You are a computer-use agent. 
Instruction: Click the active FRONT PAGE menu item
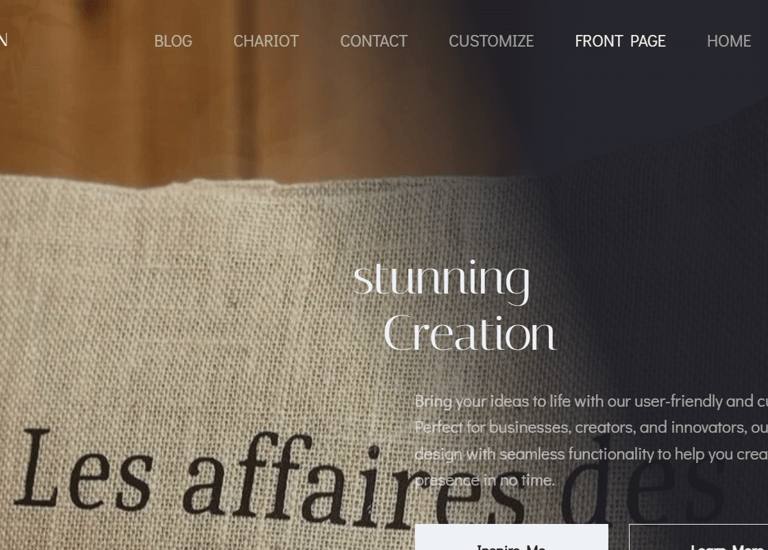pyautogui.click(x=620, y=41)
